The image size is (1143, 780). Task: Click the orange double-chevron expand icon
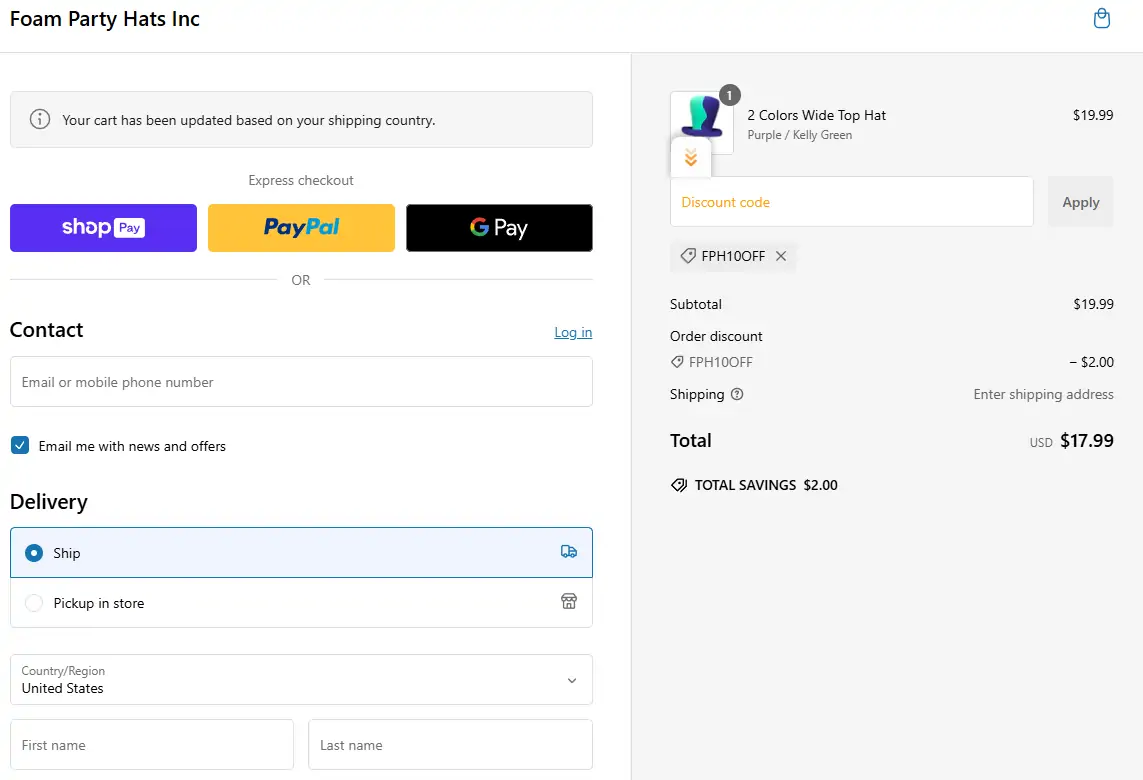coord(690,158)
